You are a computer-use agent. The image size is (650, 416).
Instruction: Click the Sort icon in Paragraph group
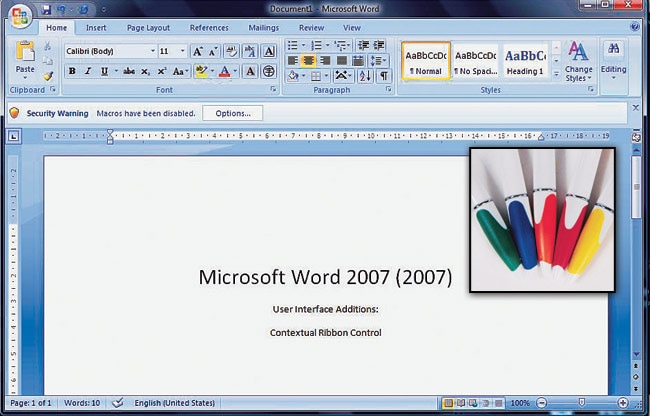pos(365,76)
